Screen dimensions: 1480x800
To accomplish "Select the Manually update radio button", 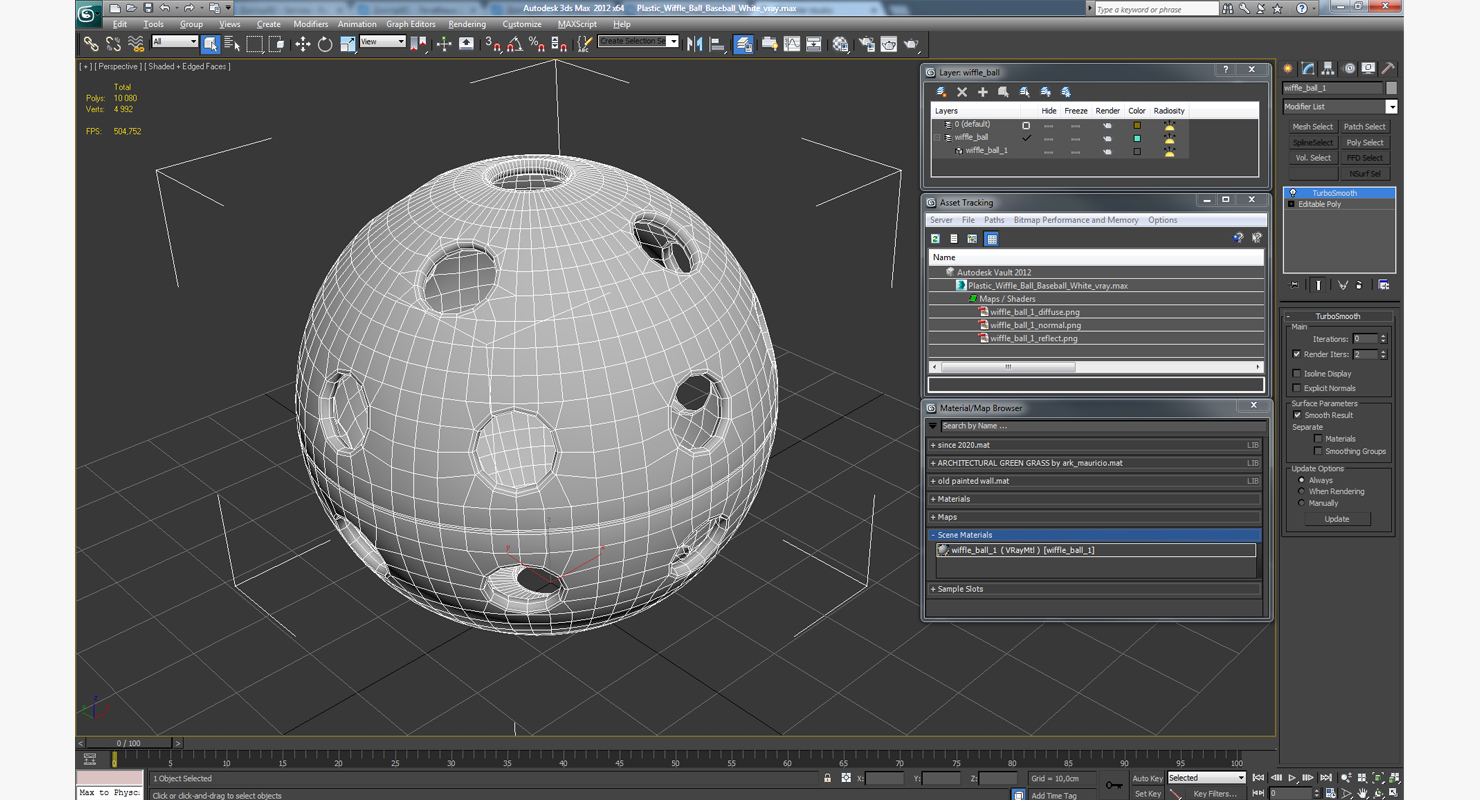I will pyautogui.click(x=1301, y=503).
